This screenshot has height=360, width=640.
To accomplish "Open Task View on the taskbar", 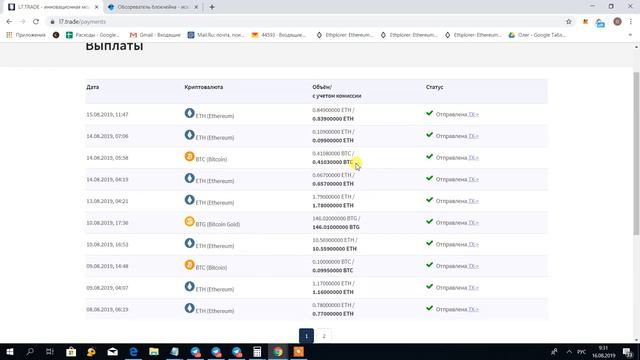I will [x=50, y=351].
